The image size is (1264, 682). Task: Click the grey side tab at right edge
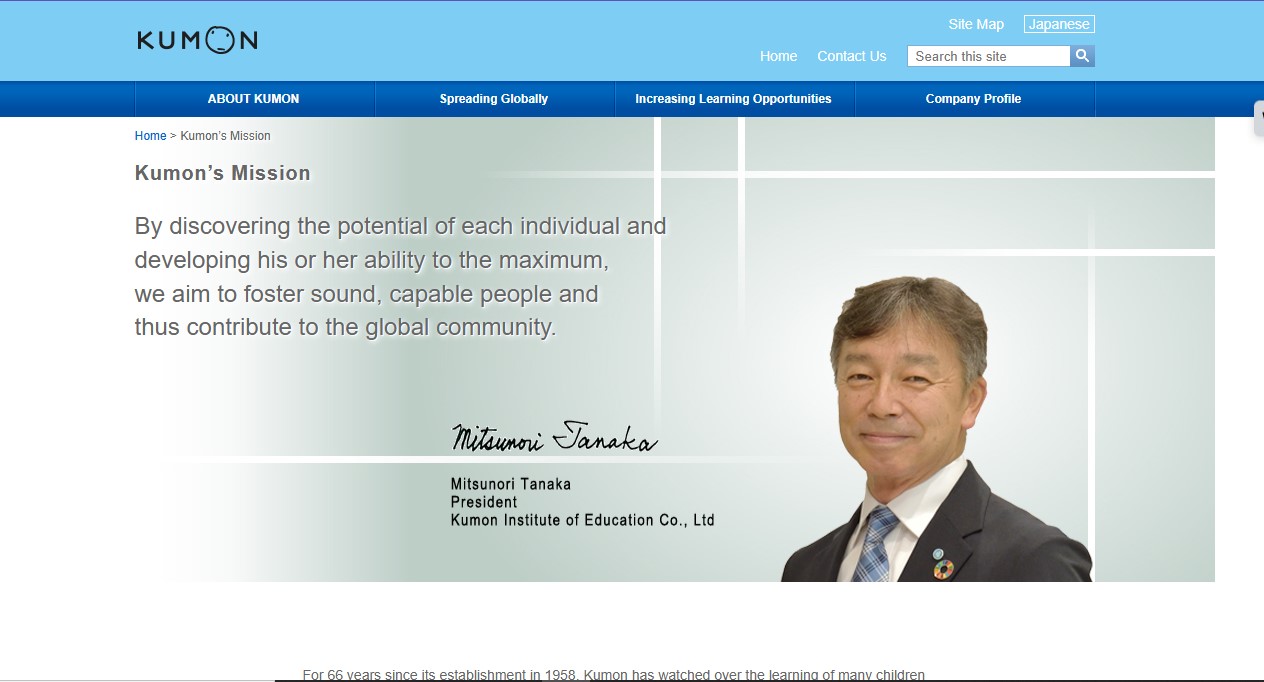[1258, 118]
